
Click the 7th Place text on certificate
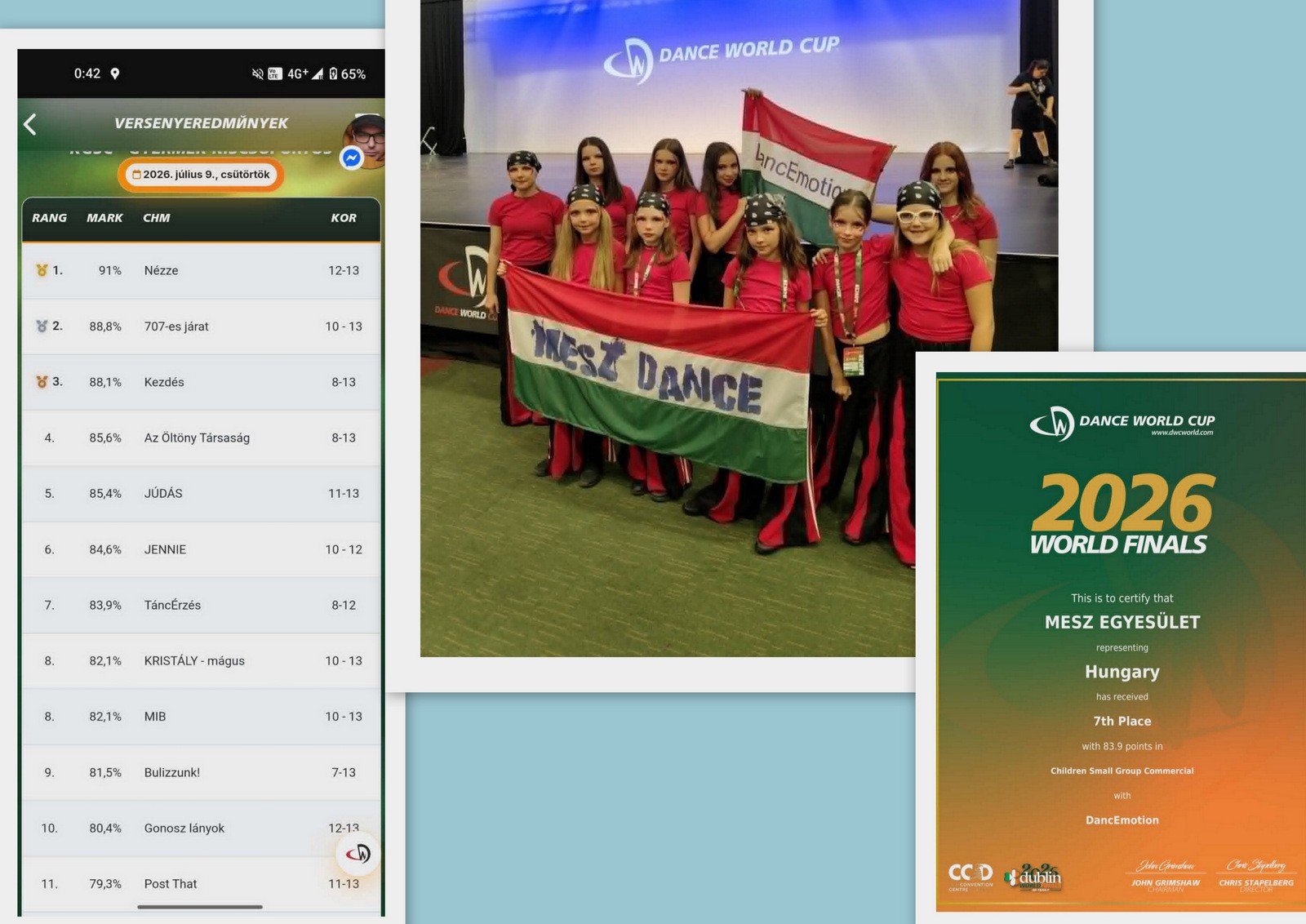click(1122, 722)
